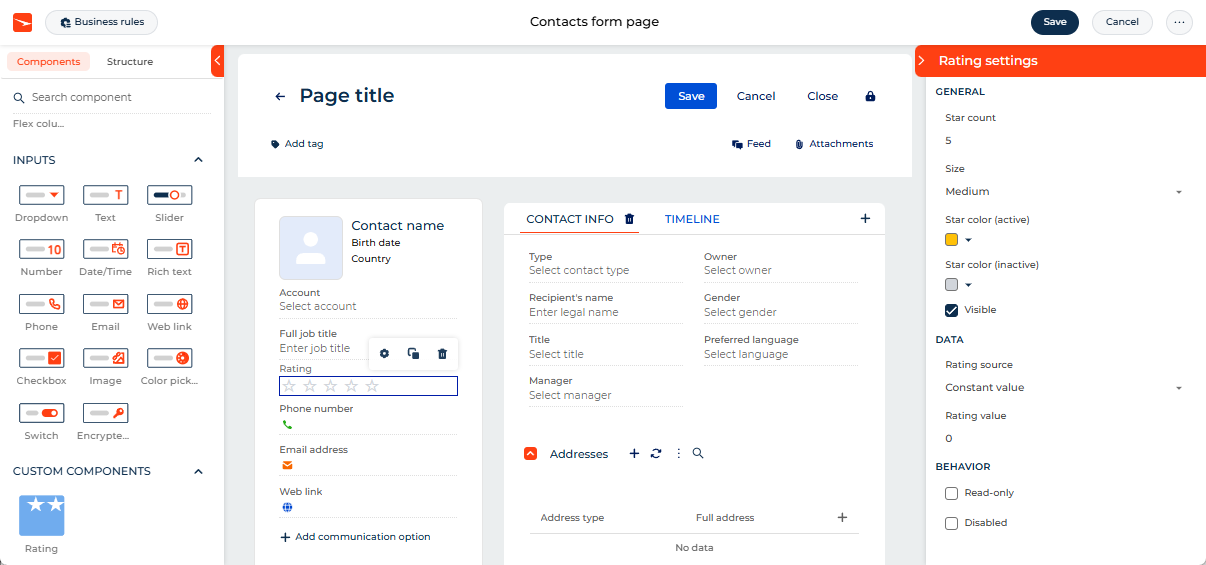Collapse the Rating settings panel

pyautogui.click(x=921, y=61)
